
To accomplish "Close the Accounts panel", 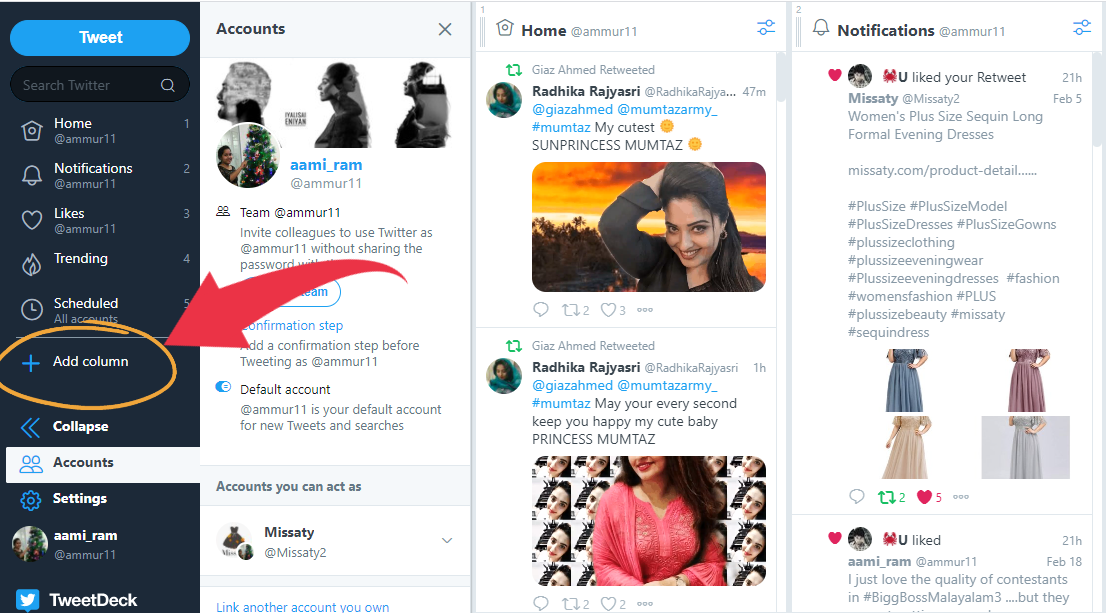I will pyautogui.click(x=445, y=30).
